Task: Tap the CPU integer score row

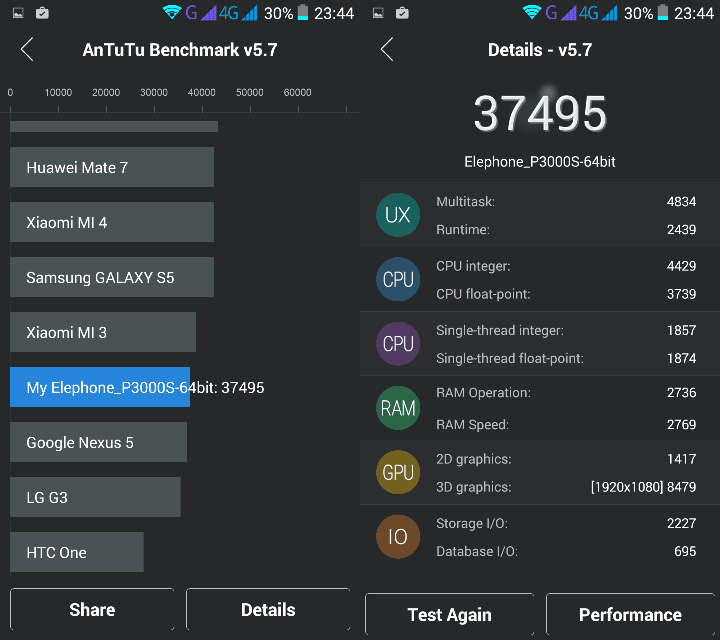Action: [x=566, y=266]
